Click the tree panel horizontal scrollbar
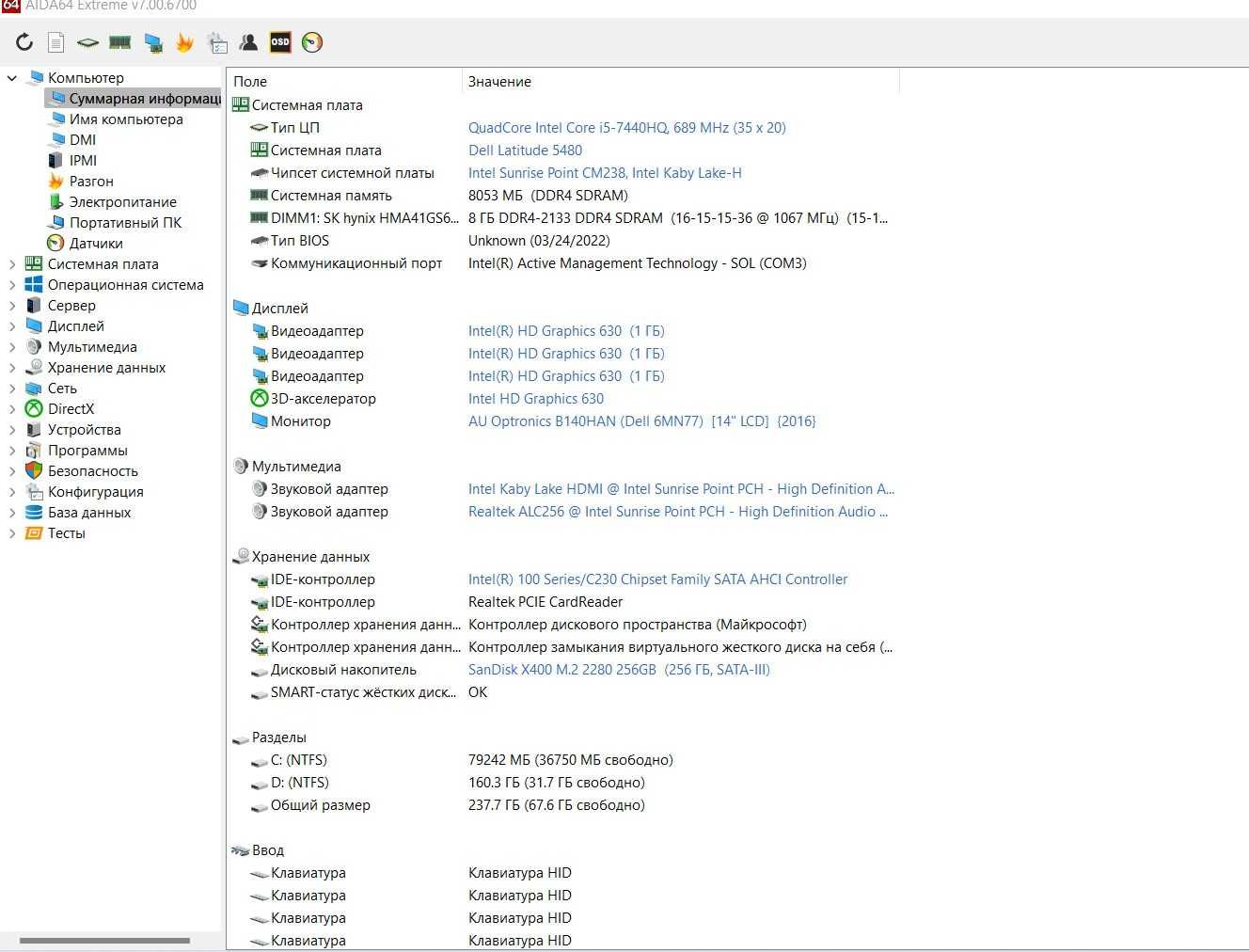The width and height of the screenshot is (1249, 952). 104,940
